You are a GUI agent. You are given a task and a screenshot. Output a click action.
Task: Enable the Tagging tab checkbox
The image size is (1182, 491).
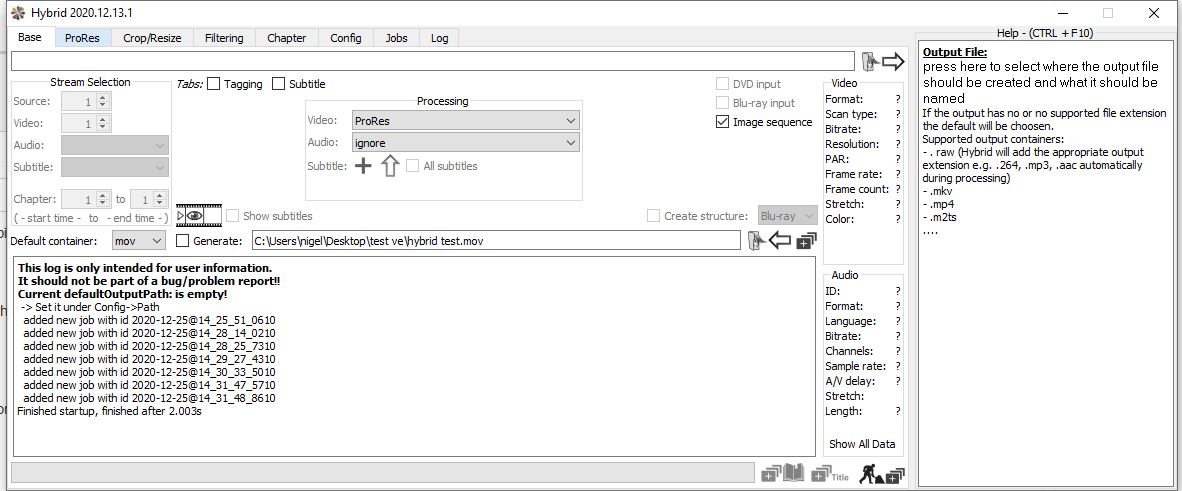[x=214, y=84]
